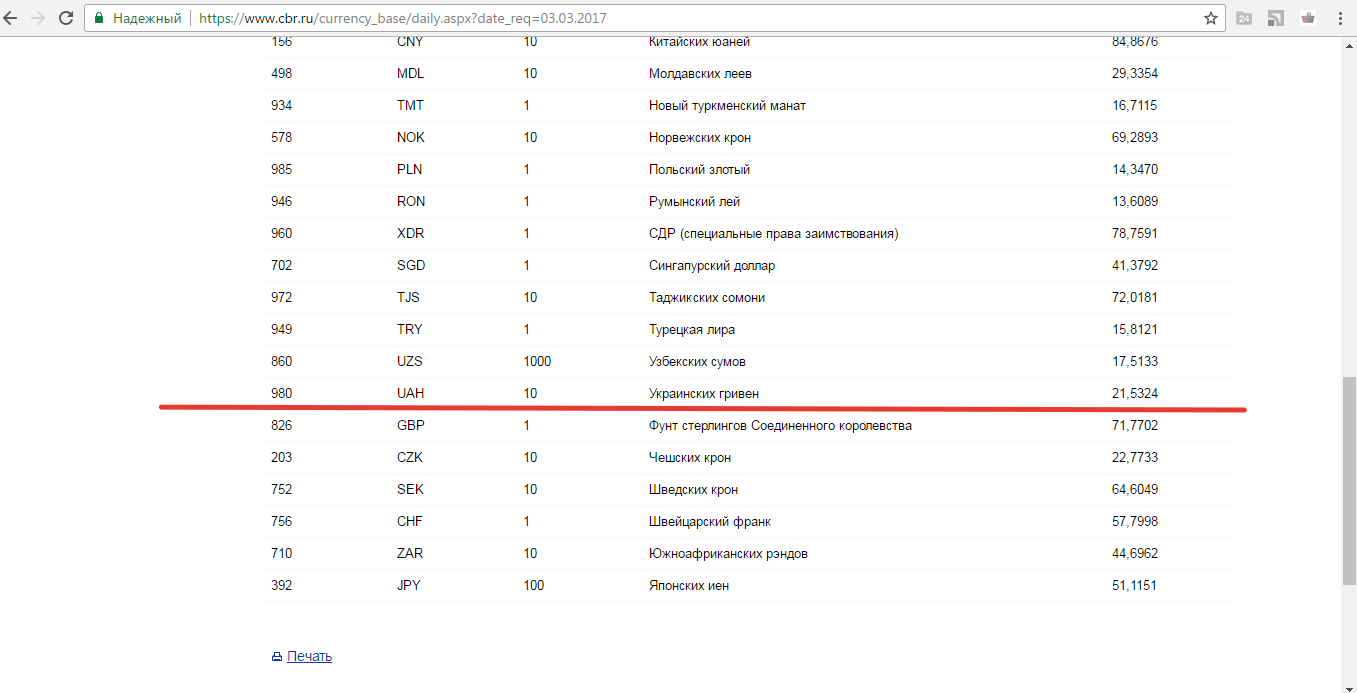Click the folder extension icon labeled 24
The width and height of the screenshot is (1357, 693).
(1244, 18)
